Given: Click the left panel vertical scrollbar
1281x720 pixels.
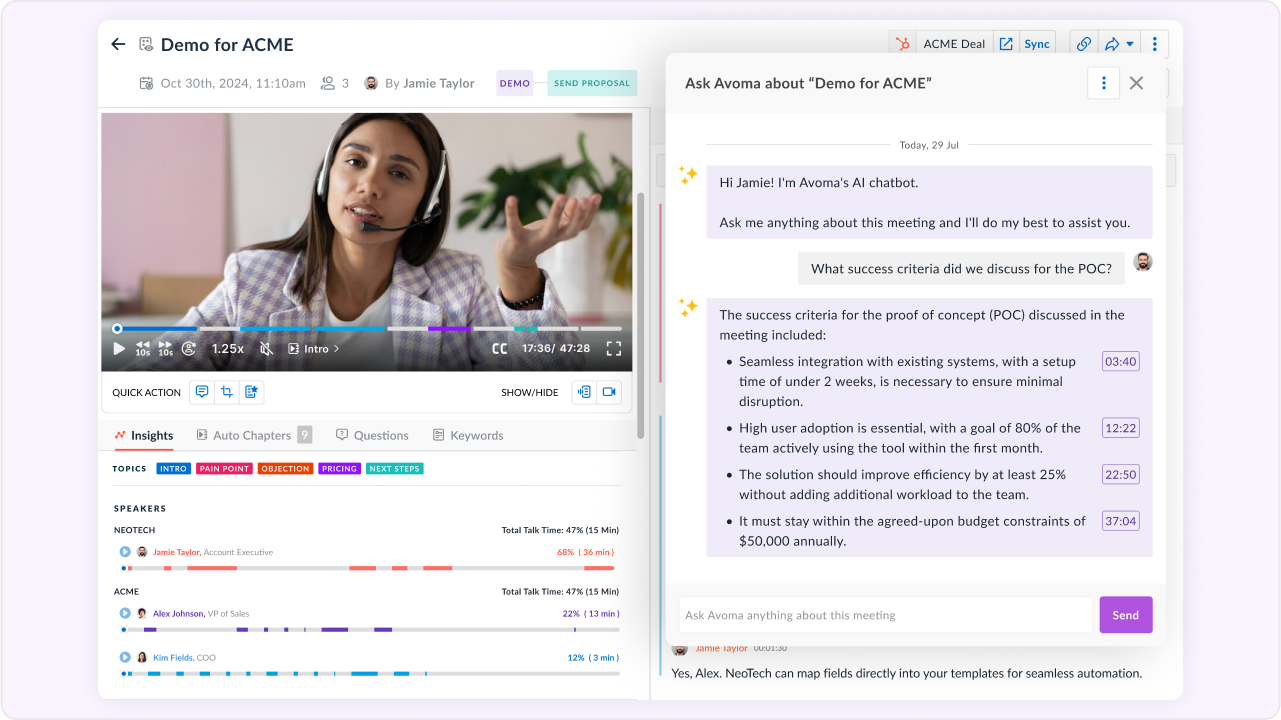Looking at the screenshot, I should pyautogui.click(x=641, y=315).
